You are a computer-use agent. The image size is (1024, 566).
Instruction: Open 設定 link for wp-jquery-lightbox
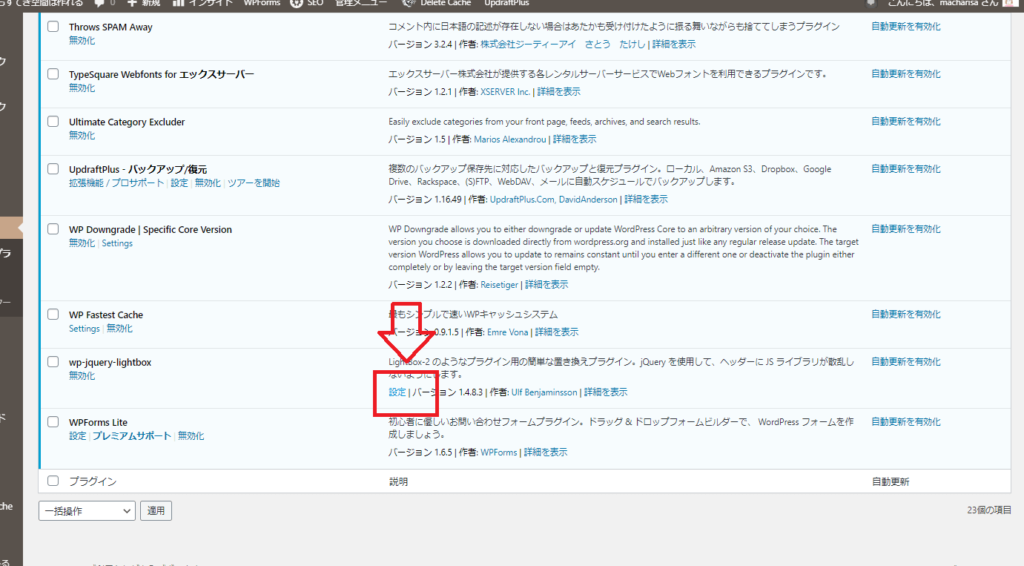(397, 392)
